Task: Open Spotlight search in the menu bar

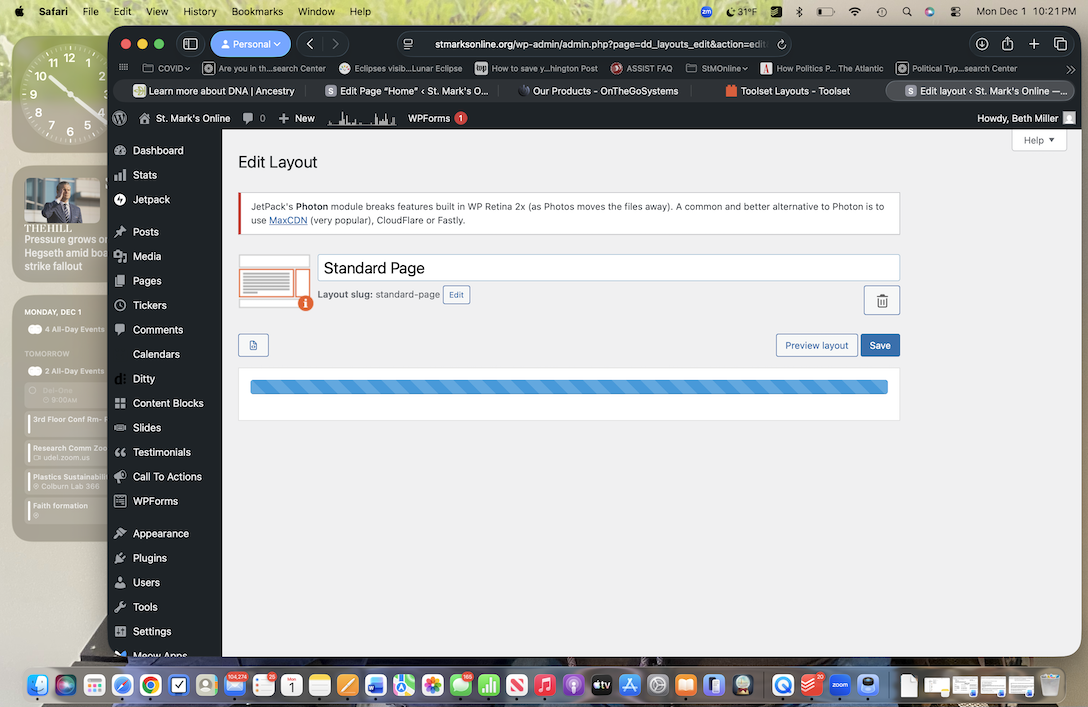Action: [x=907, y=12]
